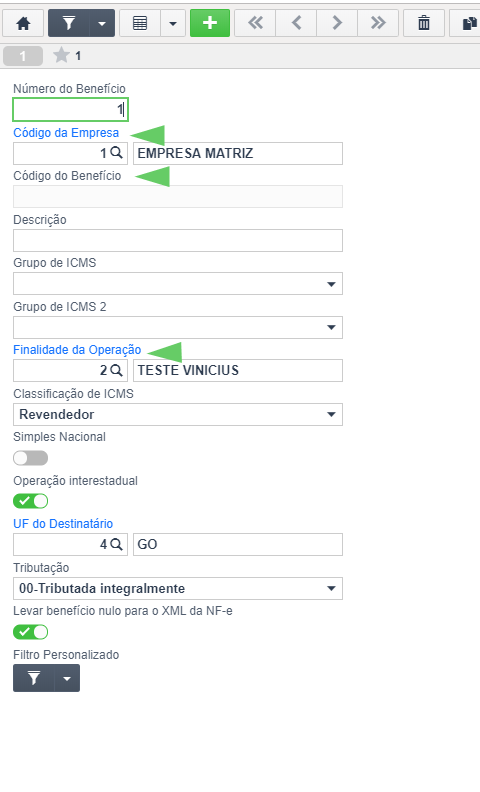Open the Finalidade da Operação link

coord(77,350)
